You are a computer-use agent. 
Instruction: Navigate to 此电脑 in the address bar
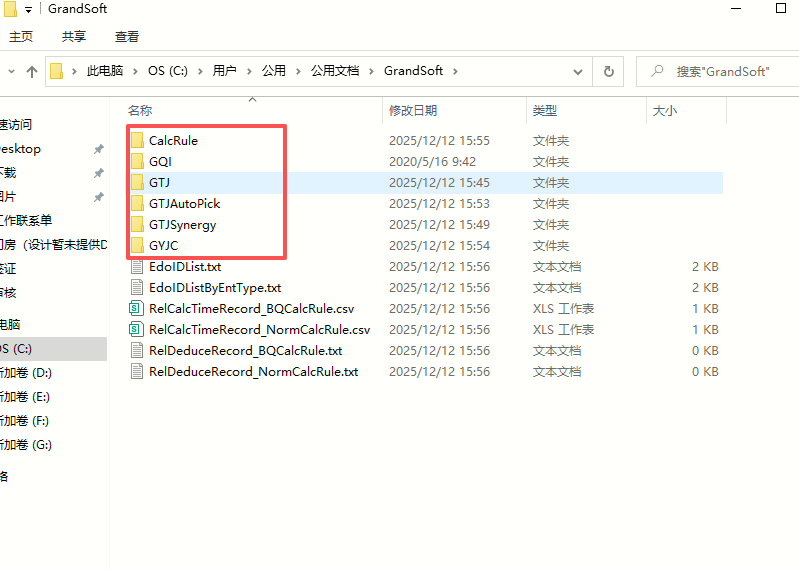105,71
